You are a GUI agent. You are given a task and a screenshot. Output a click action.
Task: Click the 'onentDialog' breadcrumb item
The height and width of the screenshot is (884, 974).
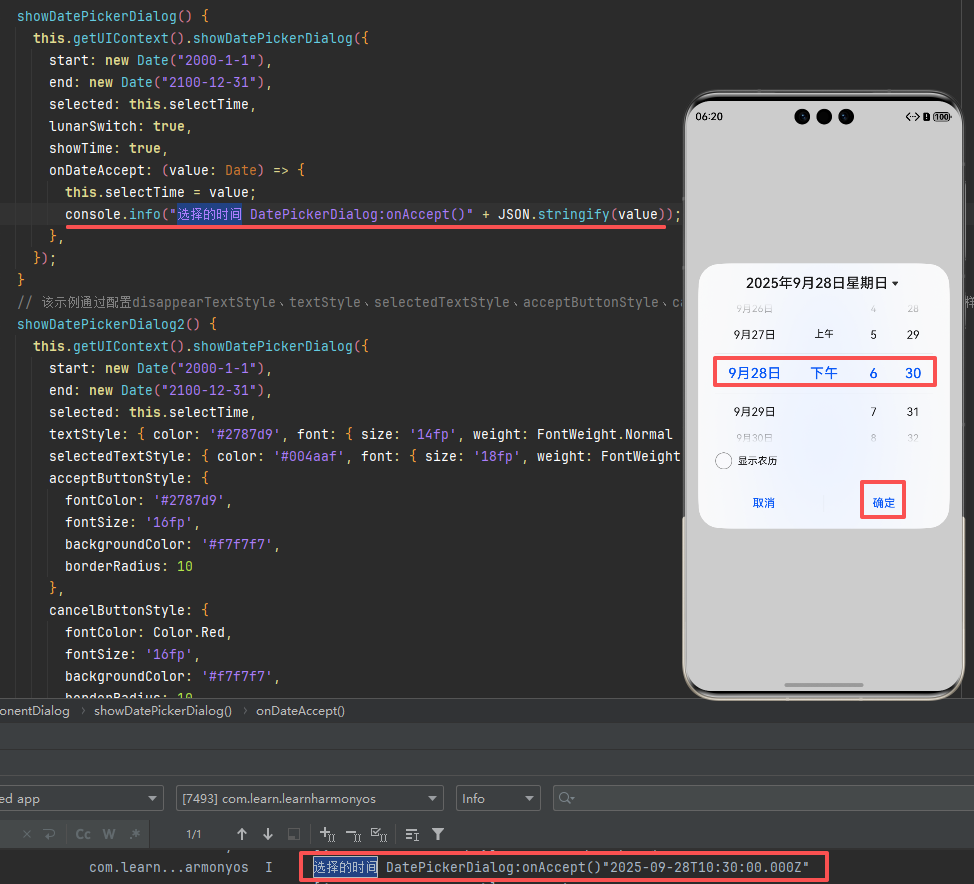35,711
